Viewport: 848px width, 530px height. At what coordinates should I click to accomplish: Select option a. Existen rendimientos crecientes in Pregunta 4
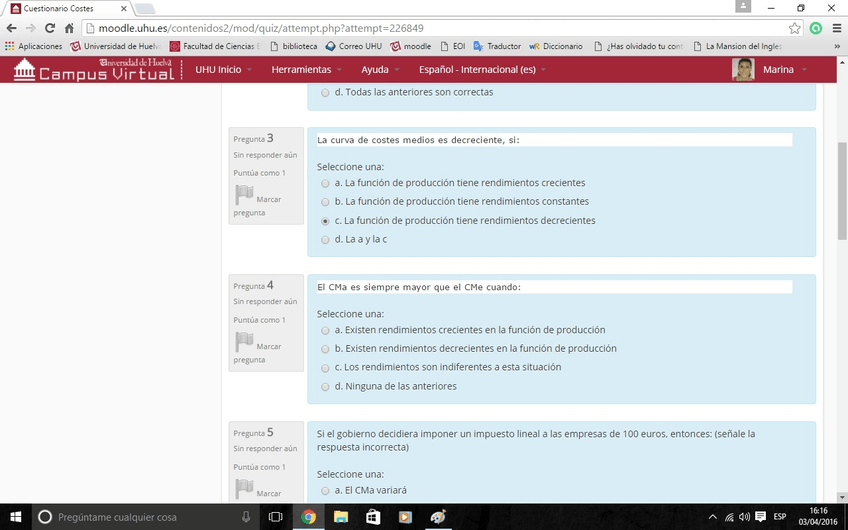click(x=325, y=330)
